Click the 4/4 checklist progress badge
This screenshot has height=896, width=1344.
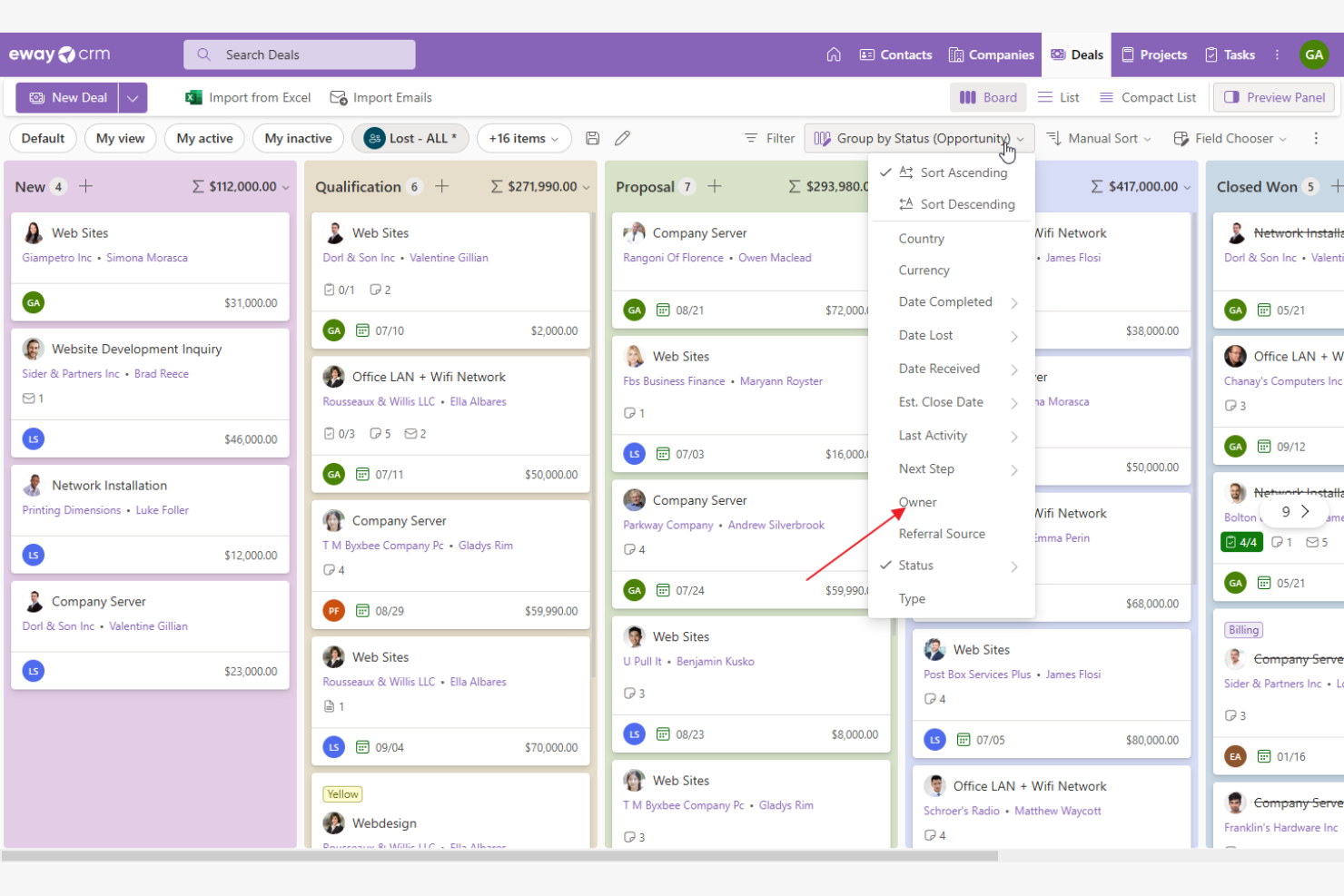pyautogui.click(x=1241, y=541)
